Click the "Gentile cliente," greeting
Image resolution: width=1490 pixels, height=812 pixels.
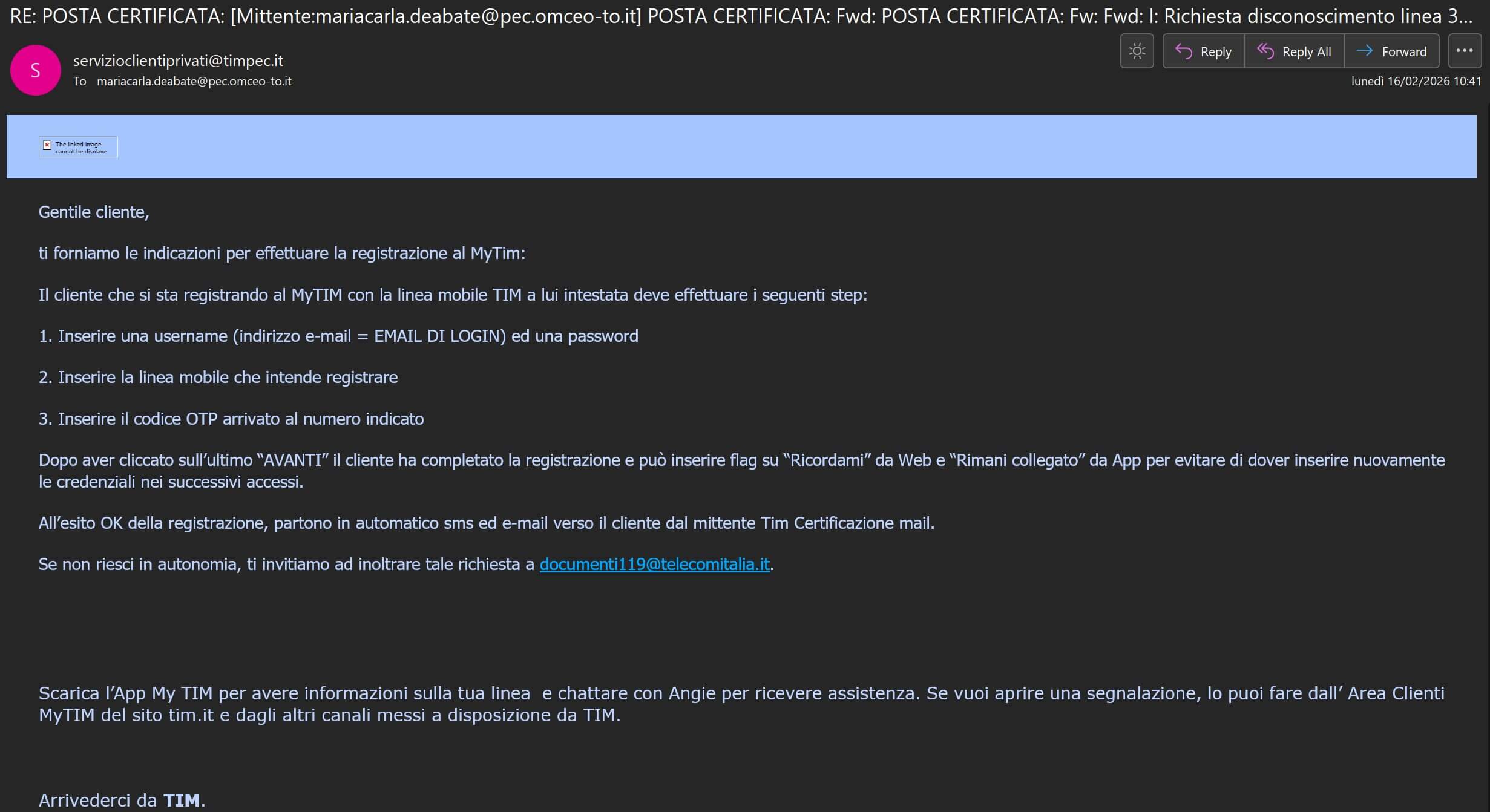94,212
